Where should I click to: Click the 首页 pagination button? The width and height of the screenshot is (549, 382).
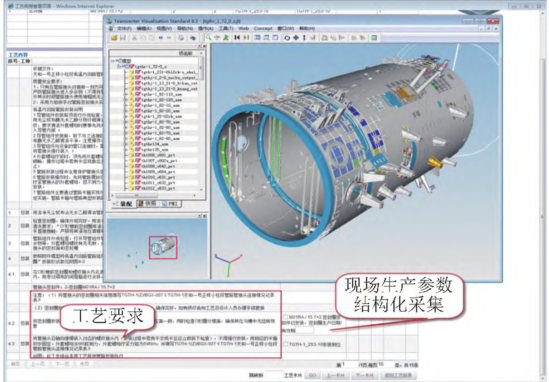tap(16, 364)
